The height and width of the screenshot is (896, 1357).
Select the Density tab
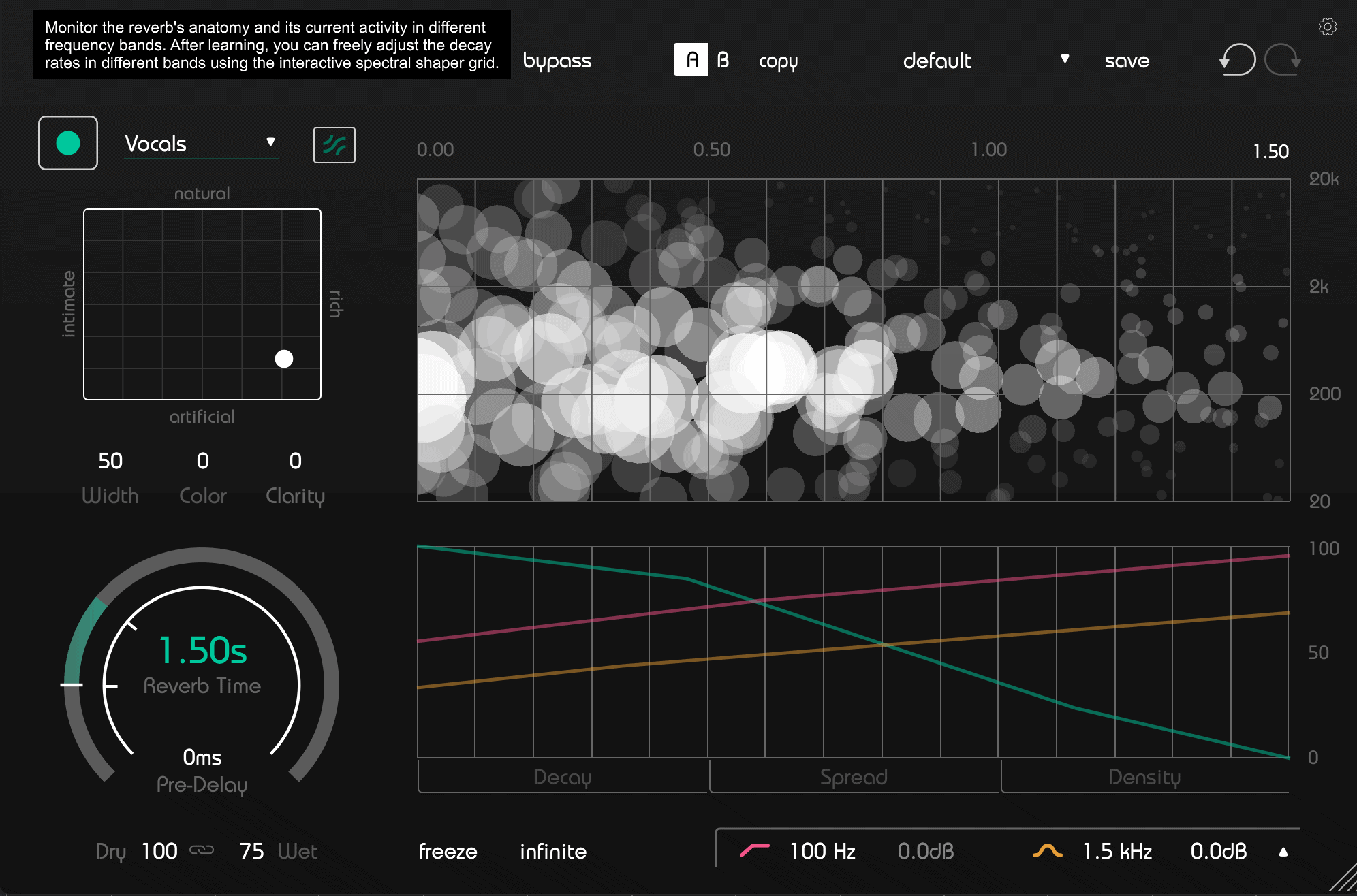[x=1144, y=777]
